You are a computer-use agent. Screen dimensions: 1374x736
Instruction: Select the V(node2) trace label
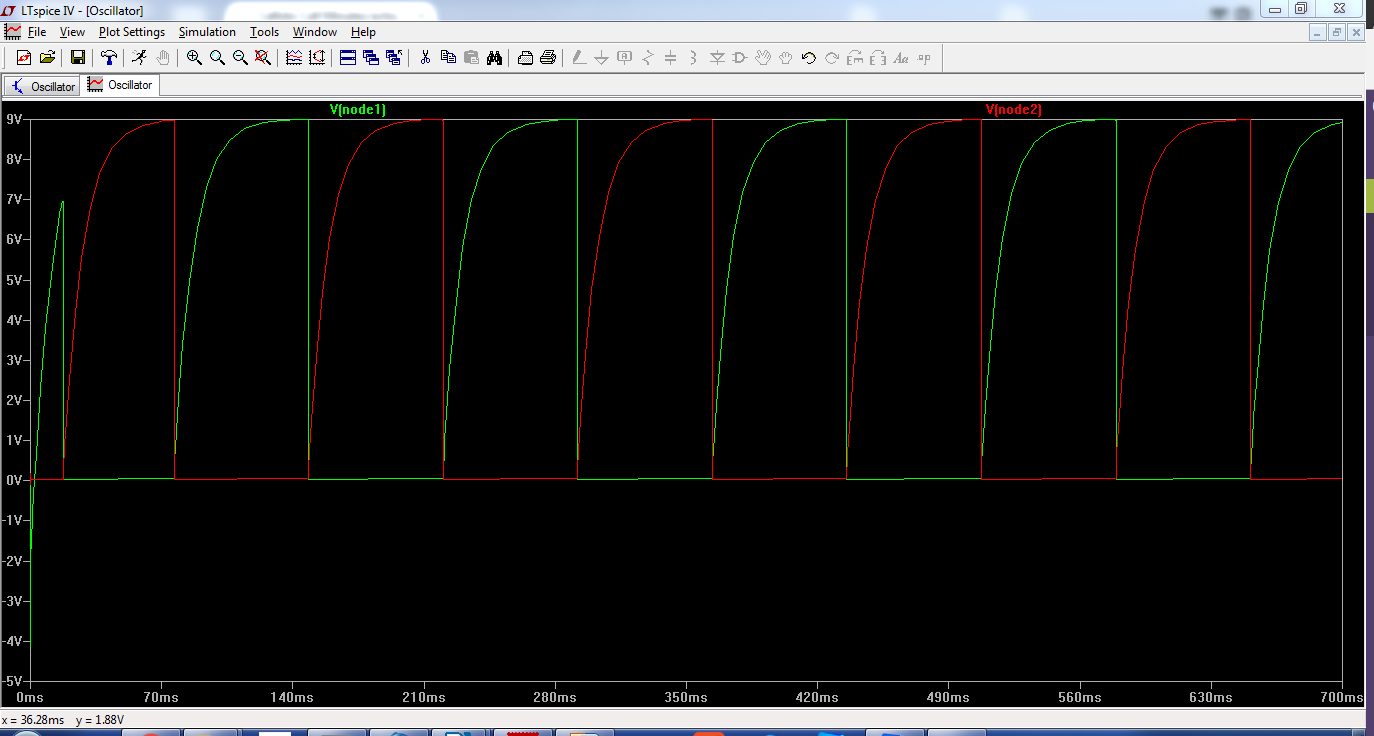click(1013, 110)
